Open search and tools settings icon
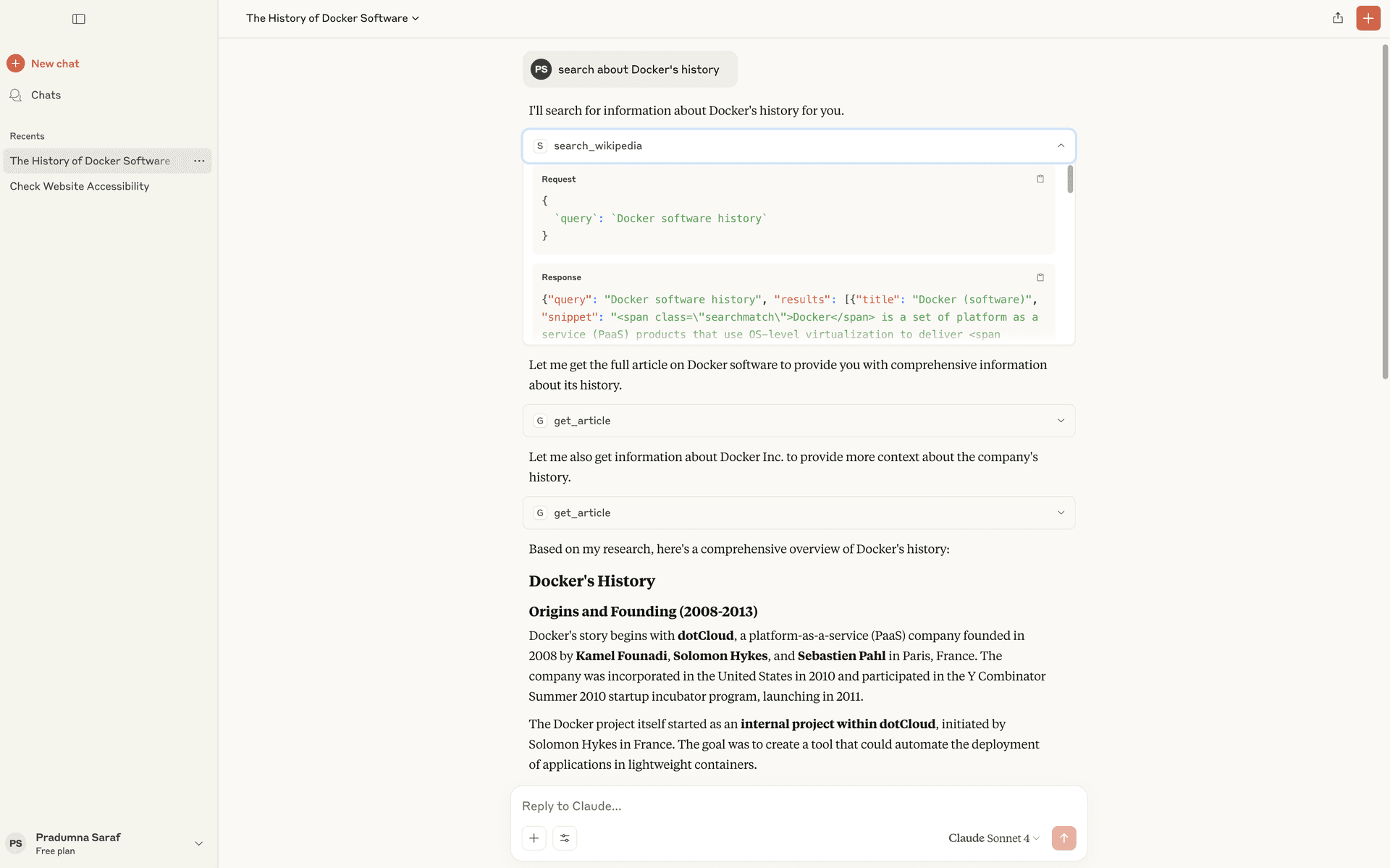 pyautogui.click(x=565, y=838)
